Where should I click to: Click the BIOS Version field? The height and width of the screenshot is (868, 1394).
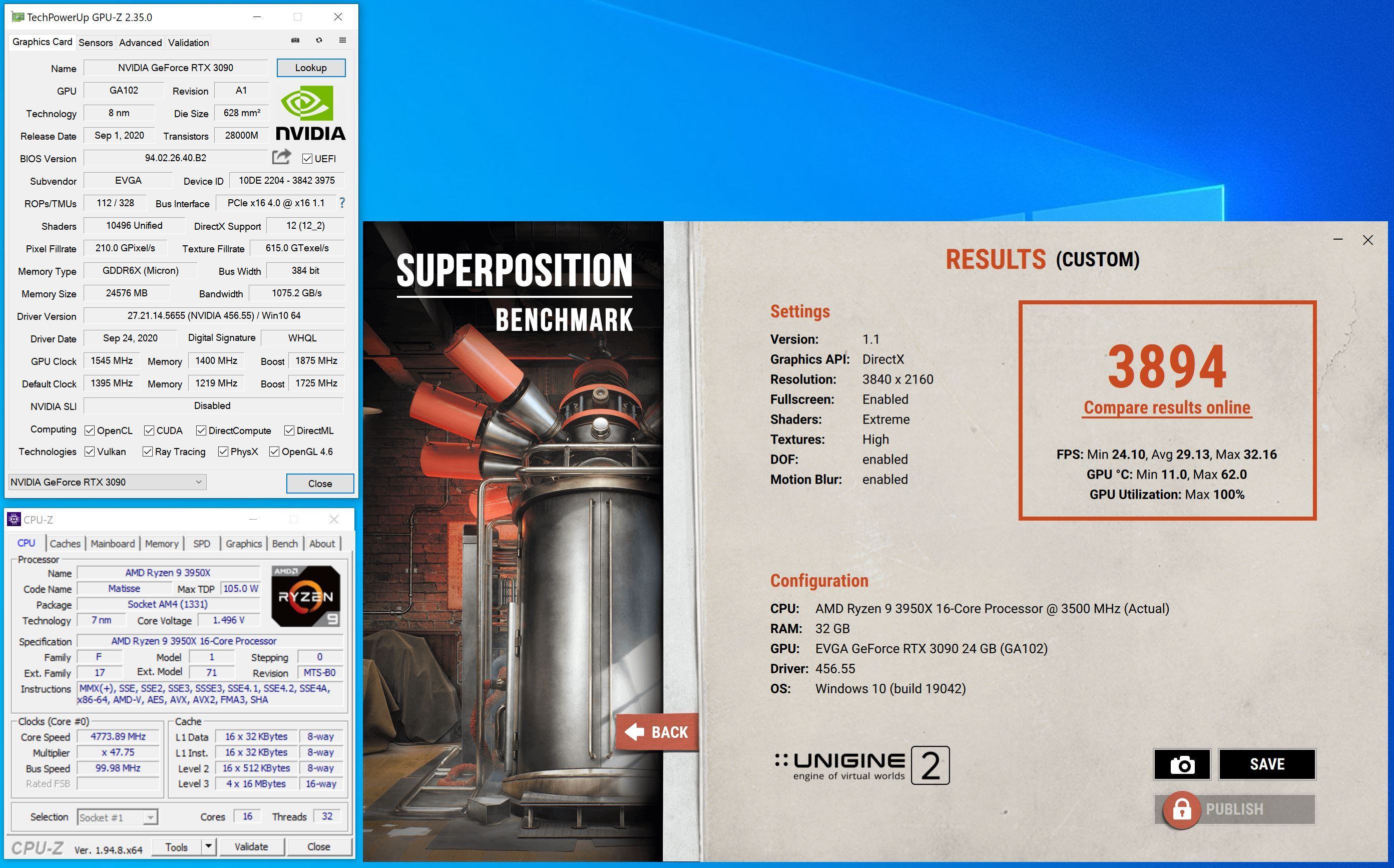[176, 158]
